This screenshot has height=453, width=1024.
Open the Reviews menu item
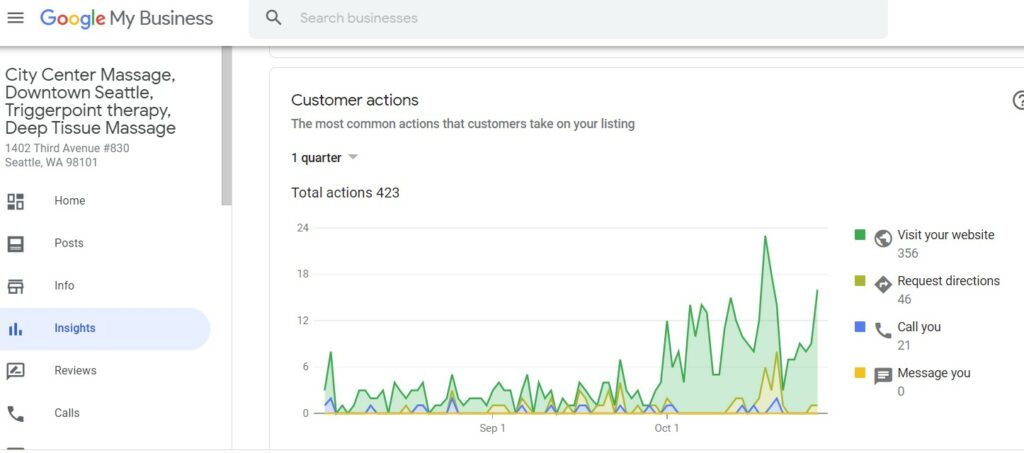coord(75,371)
